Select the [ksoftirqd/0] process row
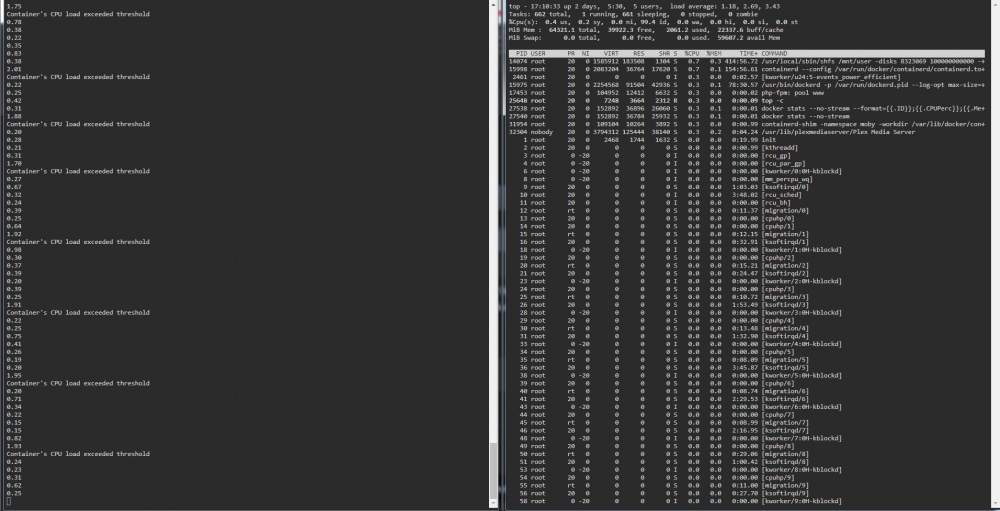The width and height of the screenshot is (1000, 511). click(746, 187)
